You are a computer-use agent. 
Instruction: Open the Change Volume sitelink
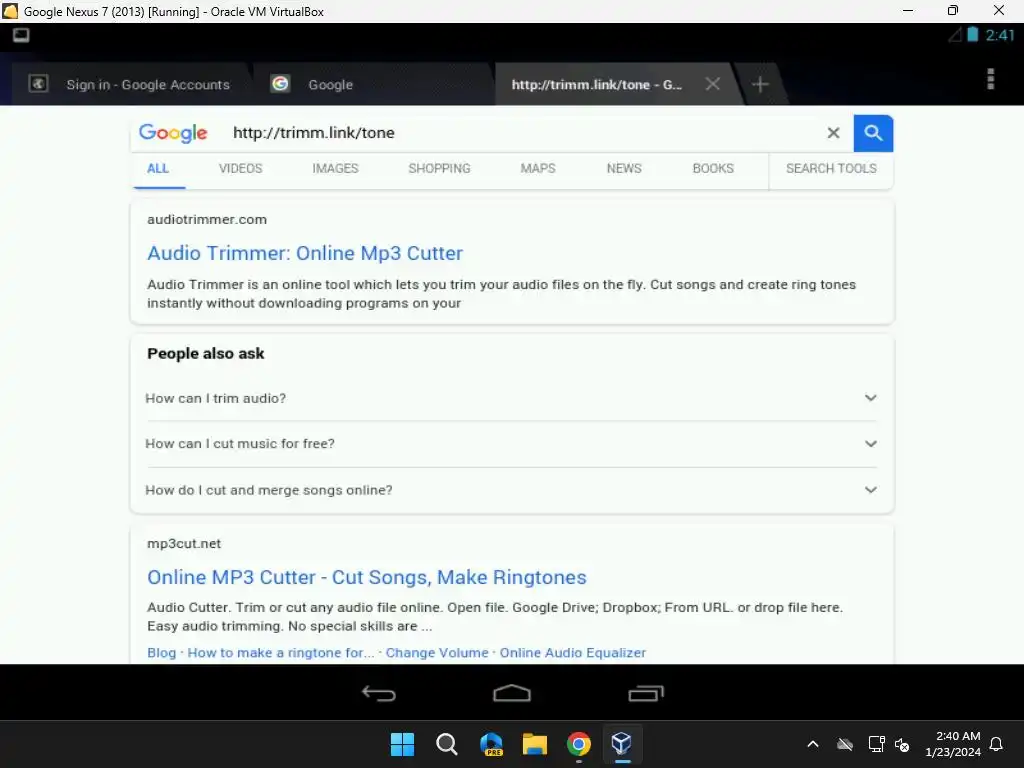click(x=437, y=652)
